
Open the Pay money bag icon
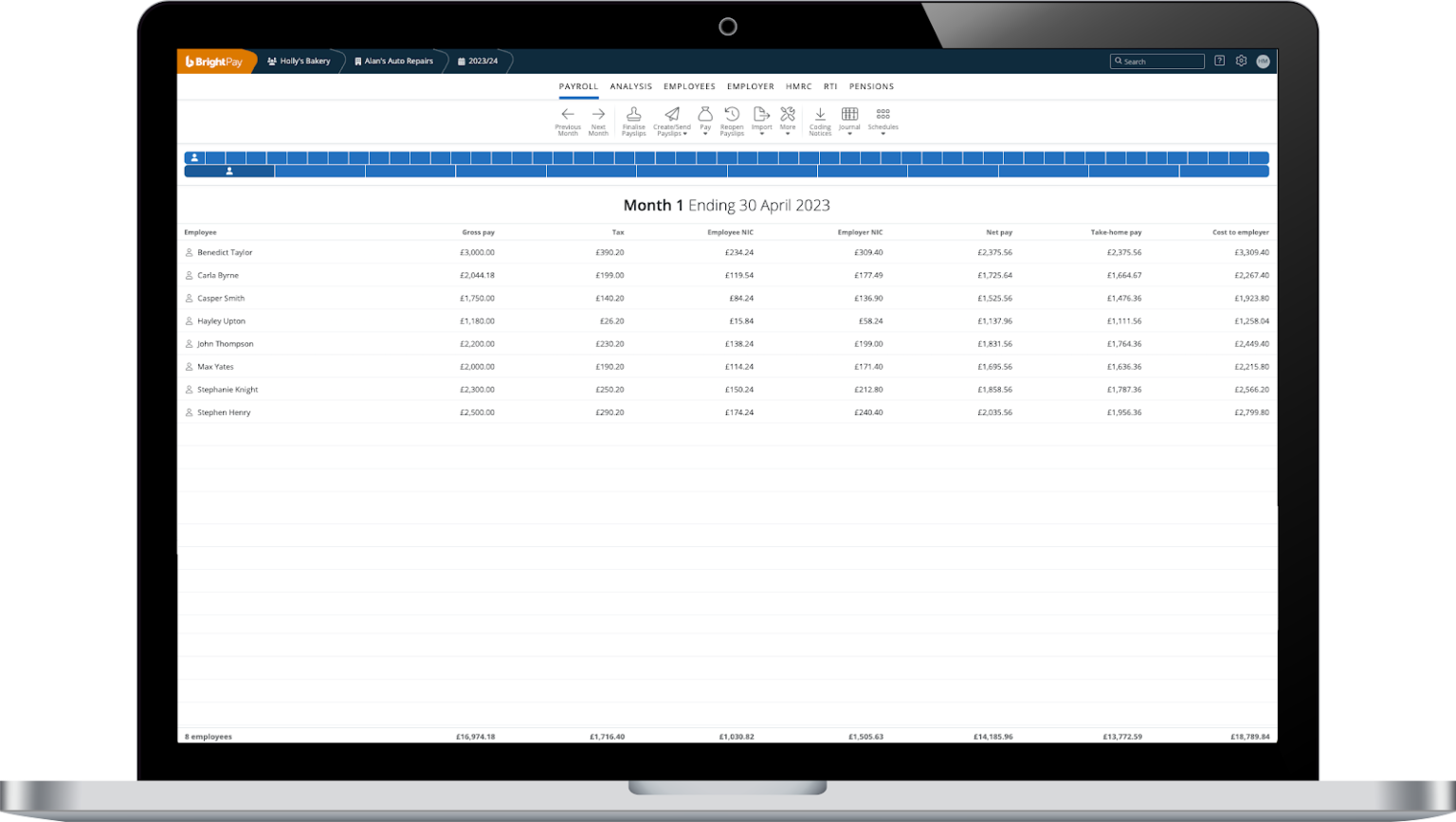coord(705,113)
